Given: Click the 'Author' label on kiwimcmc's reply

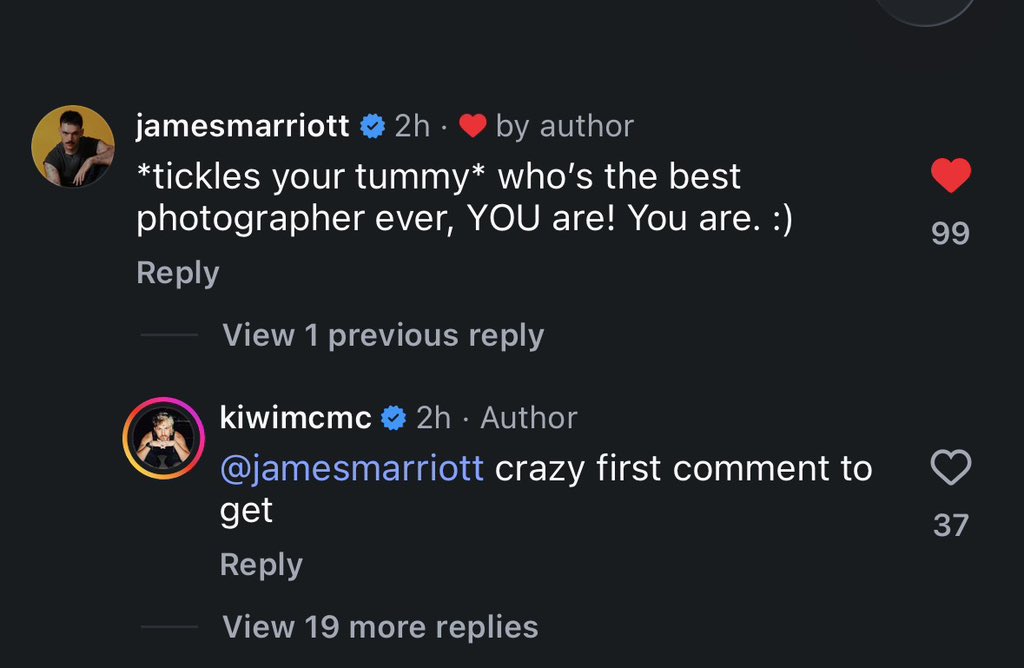Looking at the screenshot, I should [529, 418].
